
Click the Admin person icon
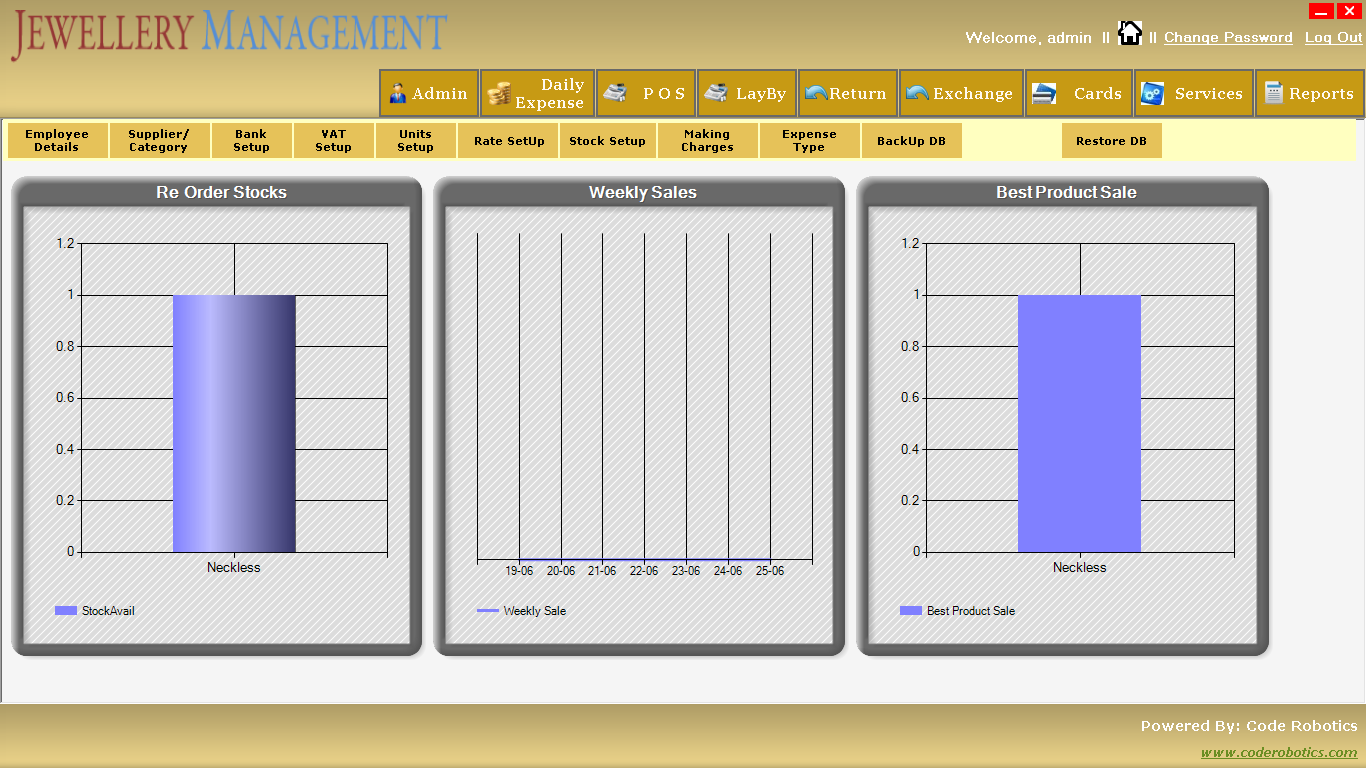(398, 93)
